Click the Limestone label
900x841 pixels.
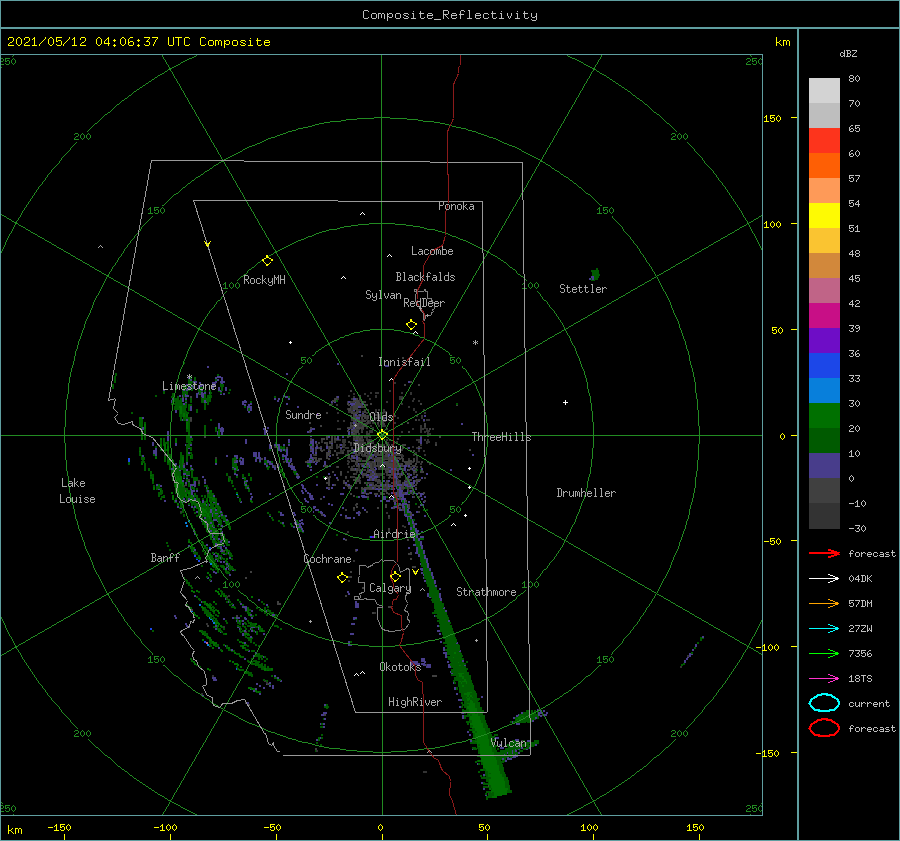[189, 386]
